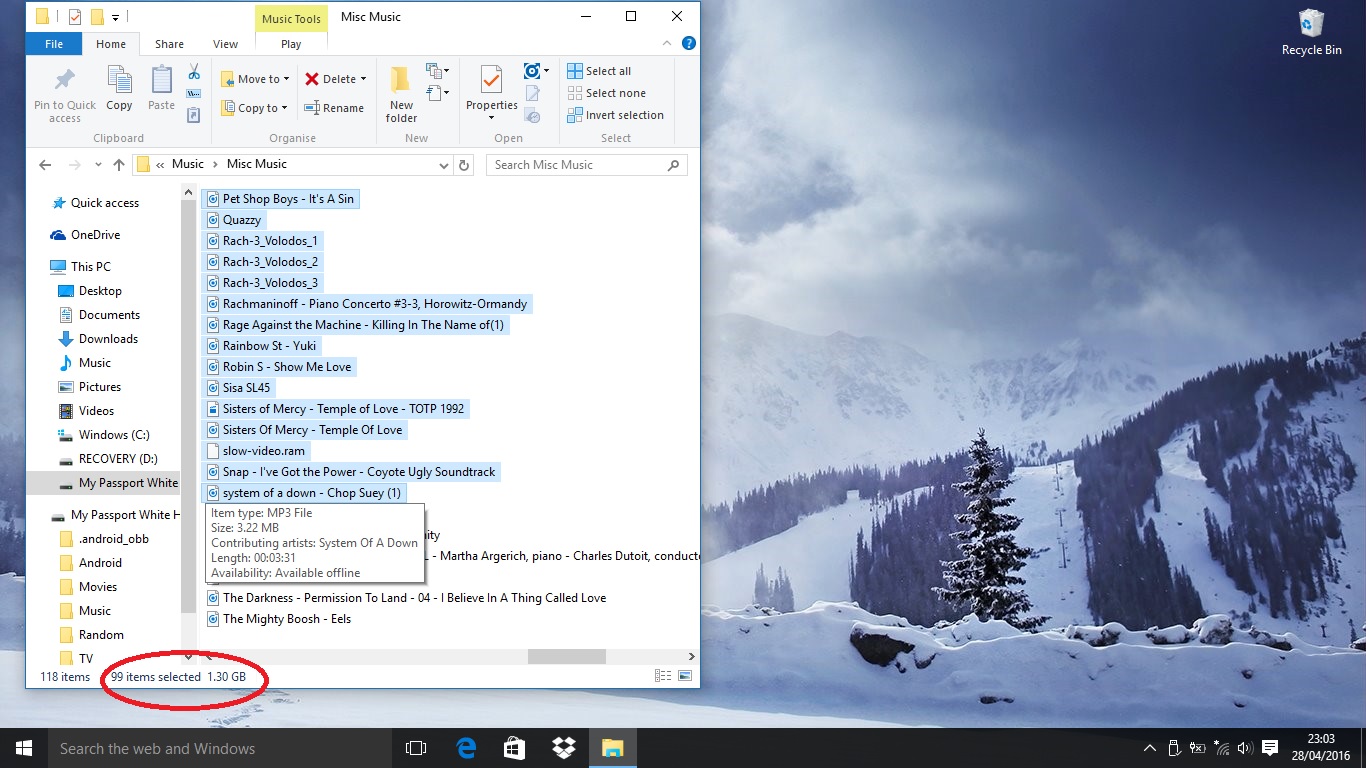Click the Edit icon in Open group

coord(533,94)
